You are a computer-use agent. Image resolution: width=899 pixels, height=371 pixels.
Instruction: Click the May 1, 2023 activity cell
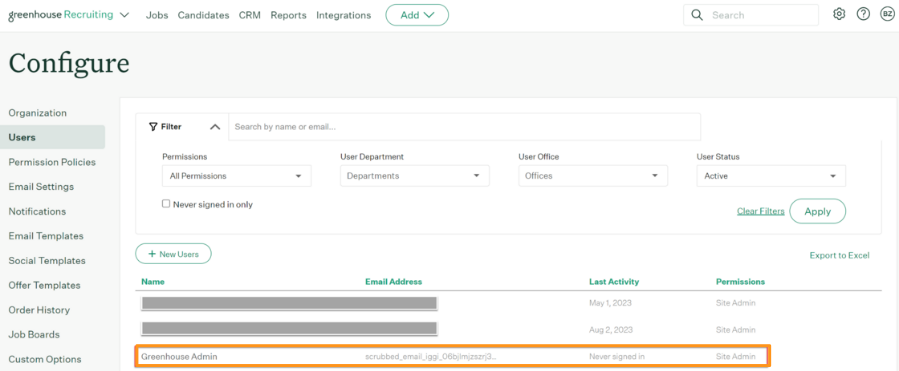(610, 303)
